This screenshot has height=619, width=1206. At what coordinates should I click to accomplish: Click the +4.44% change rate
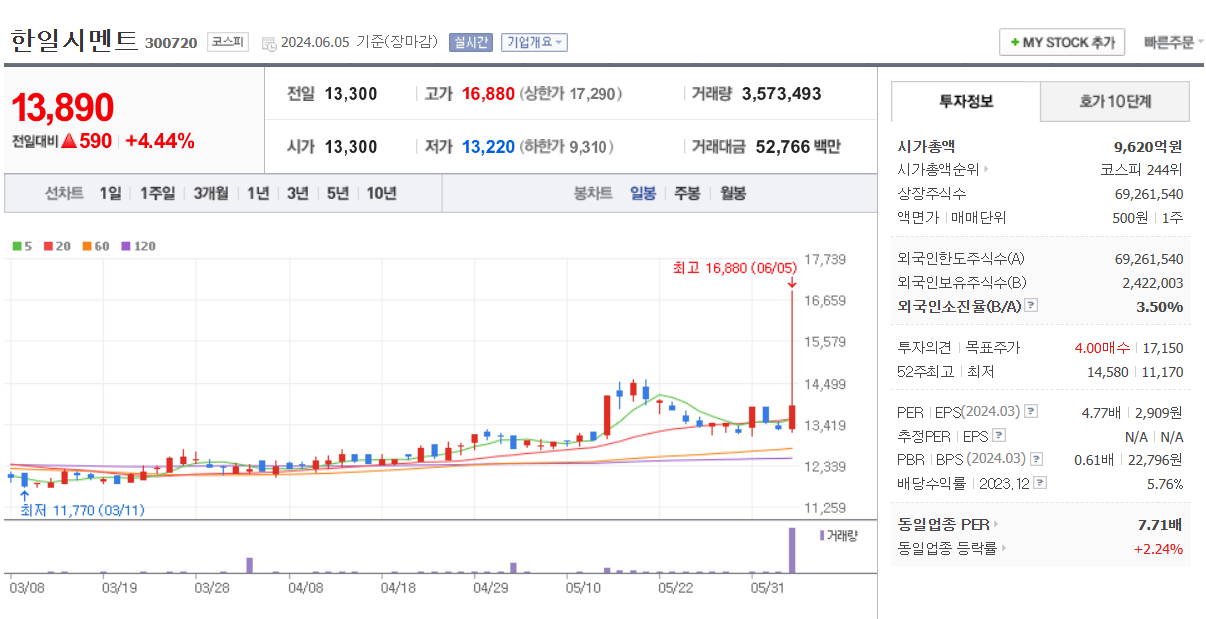tap(160, 141)
